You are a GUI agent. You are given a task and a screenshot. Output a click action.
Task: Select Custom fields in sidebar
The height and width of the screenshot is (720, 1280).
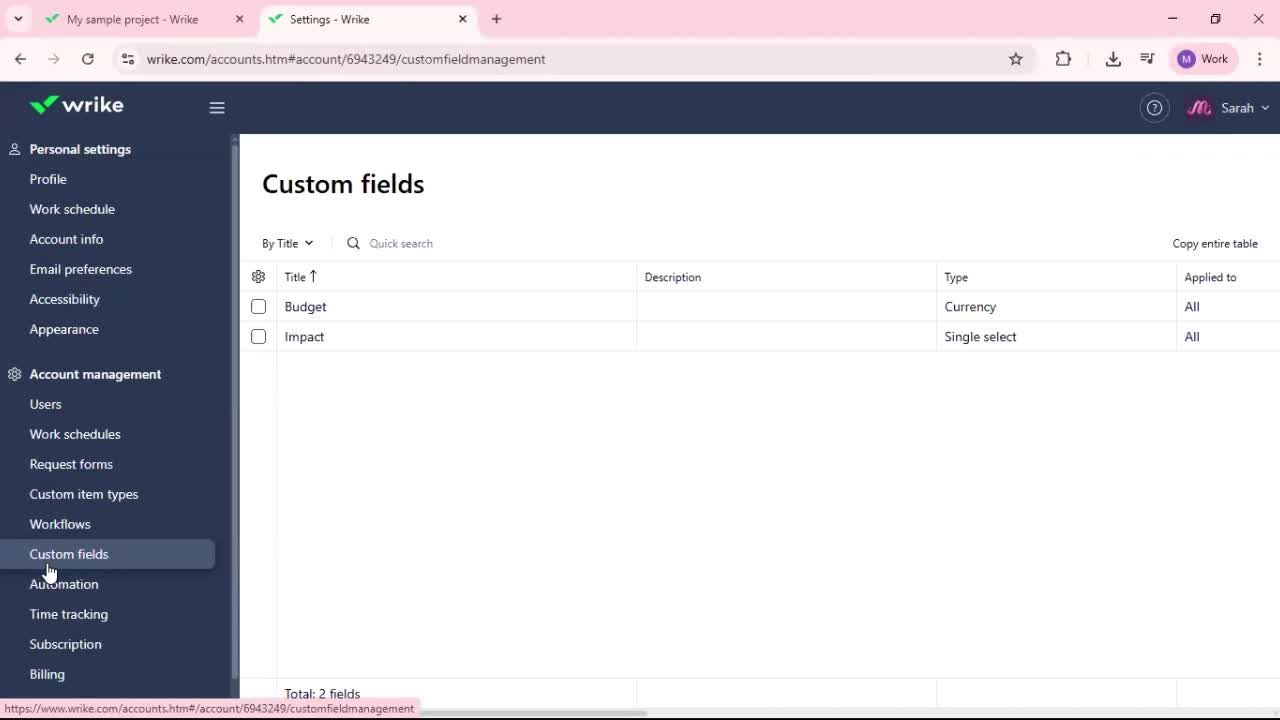pyautogui.click(x=107, y=554)
